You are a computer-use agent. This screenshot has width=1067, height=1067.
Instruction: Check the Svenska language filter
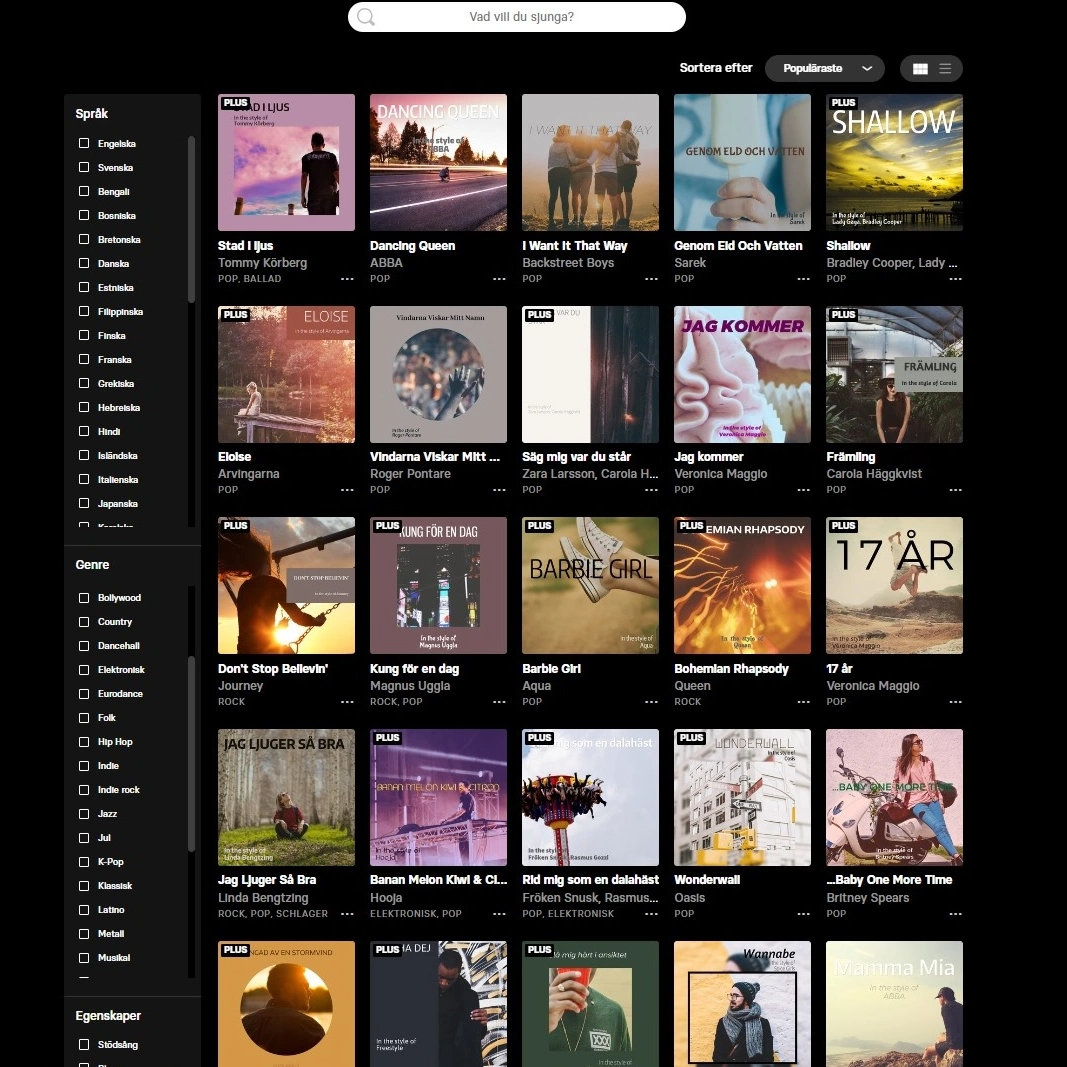pos(84,167)
